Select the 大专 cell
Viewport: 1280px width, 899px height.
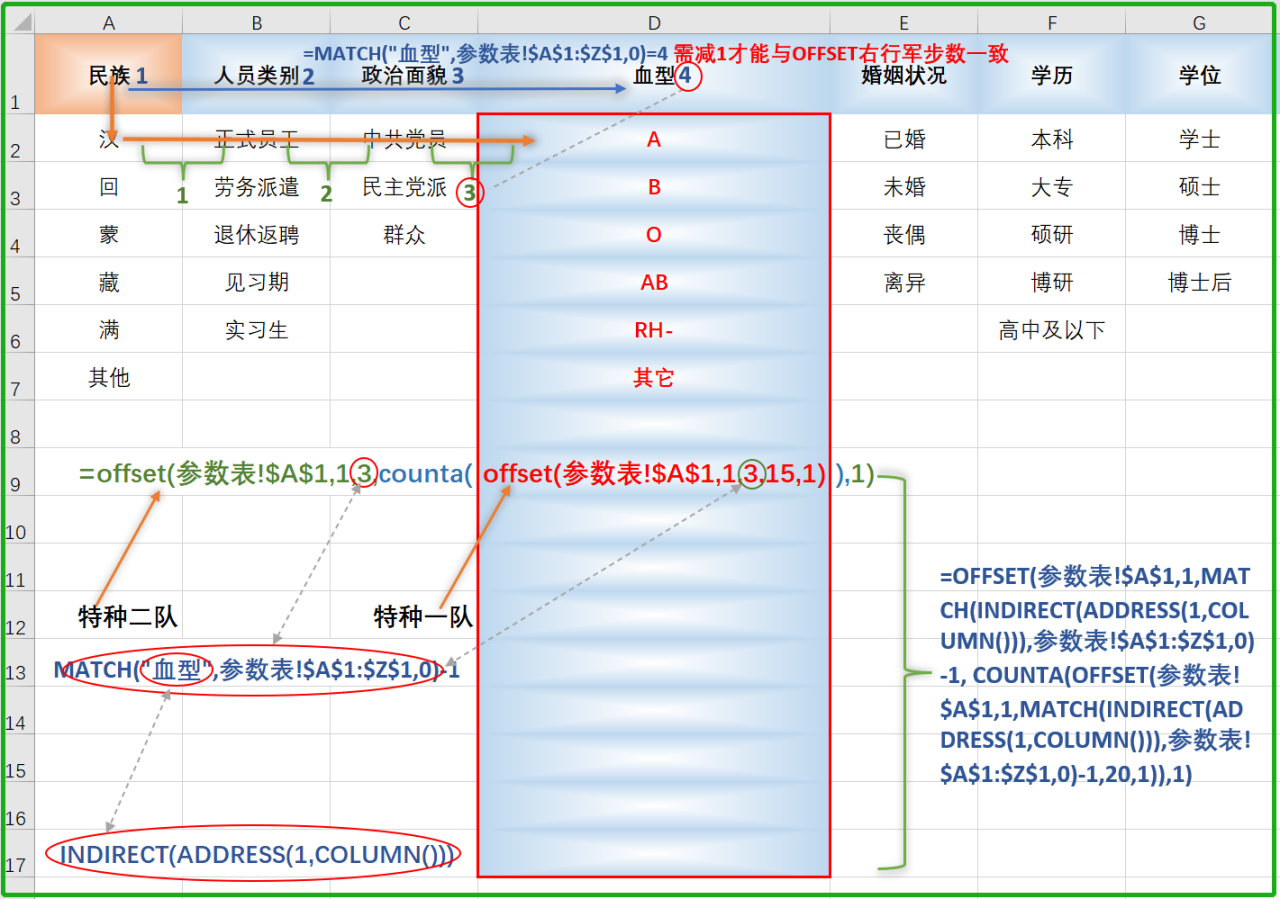click(x=1052, y=186)
